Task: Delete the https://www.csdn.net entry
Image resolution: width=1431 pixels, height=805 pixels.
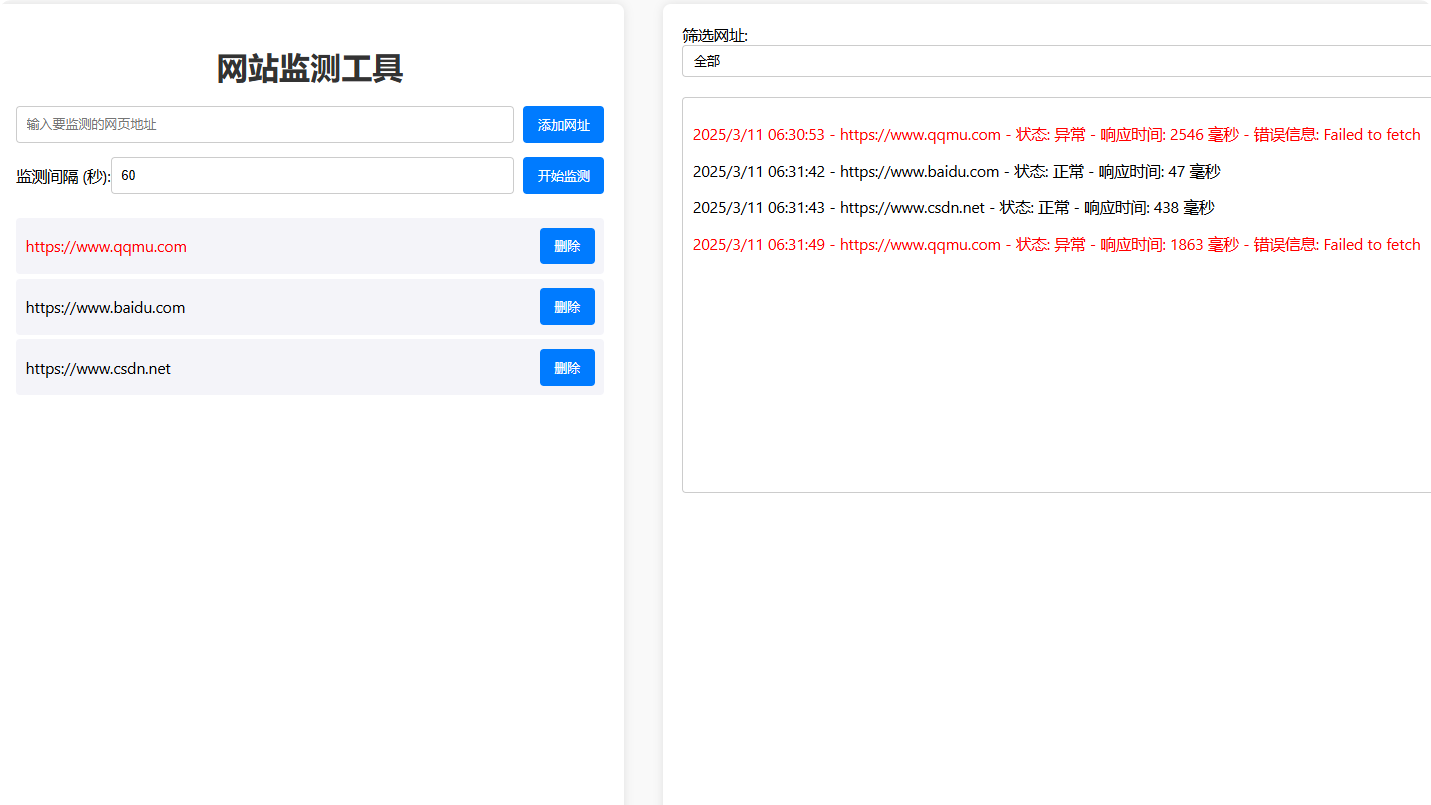Action: click(567, 368)
